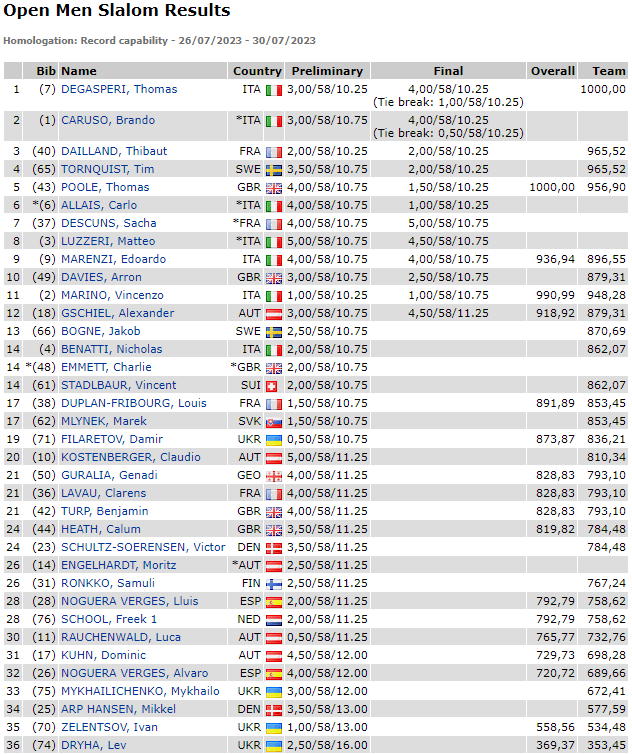The height and width of the screenshot is (754, 632).
Task: Click the Slovakia flag in MLYNEK, Marek row
Action: (x=274, y=421)
